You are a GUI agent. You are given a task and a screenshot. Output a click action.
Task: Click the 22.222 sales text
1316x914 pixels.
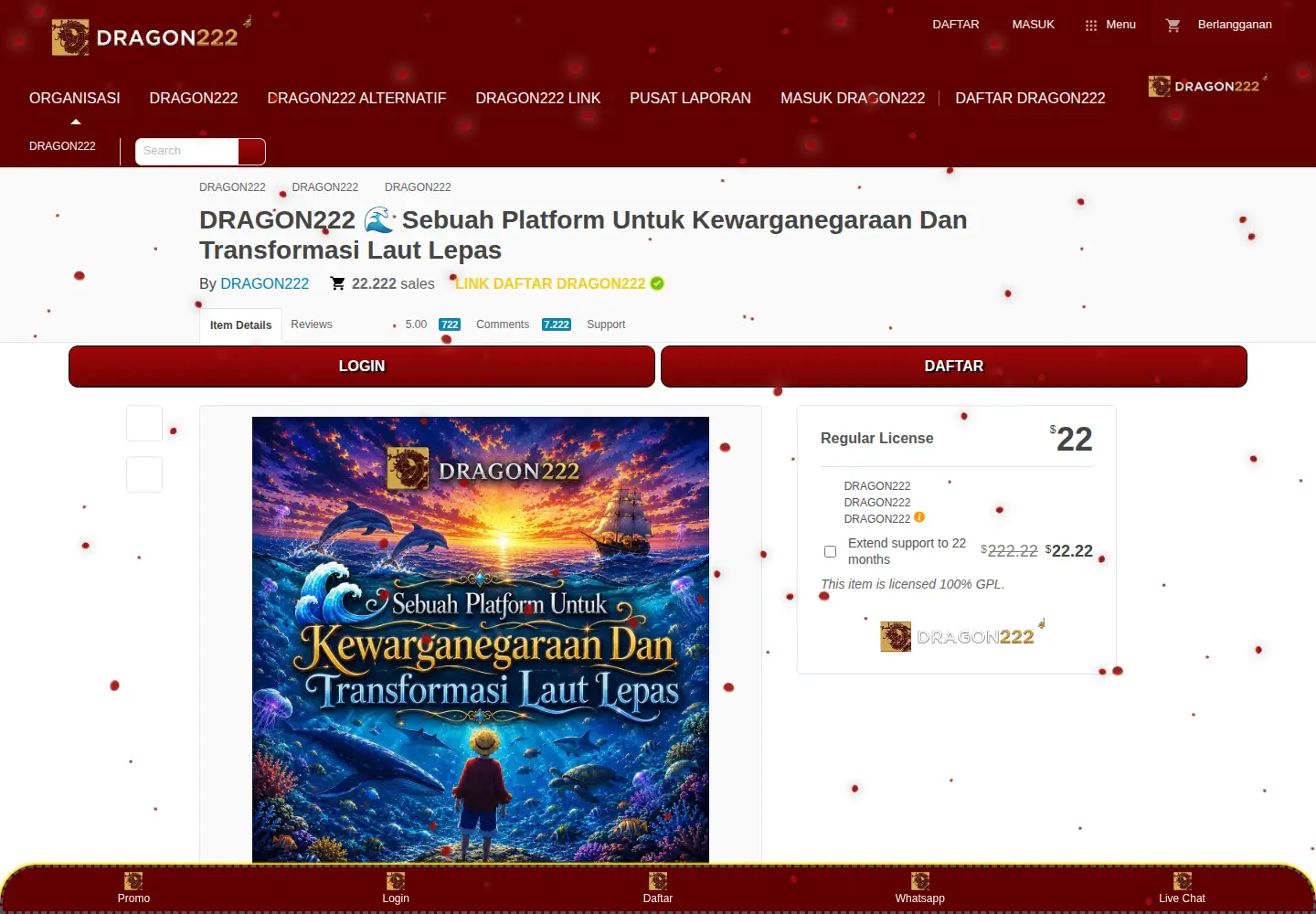pyautogui.click(x=393, y=283)
